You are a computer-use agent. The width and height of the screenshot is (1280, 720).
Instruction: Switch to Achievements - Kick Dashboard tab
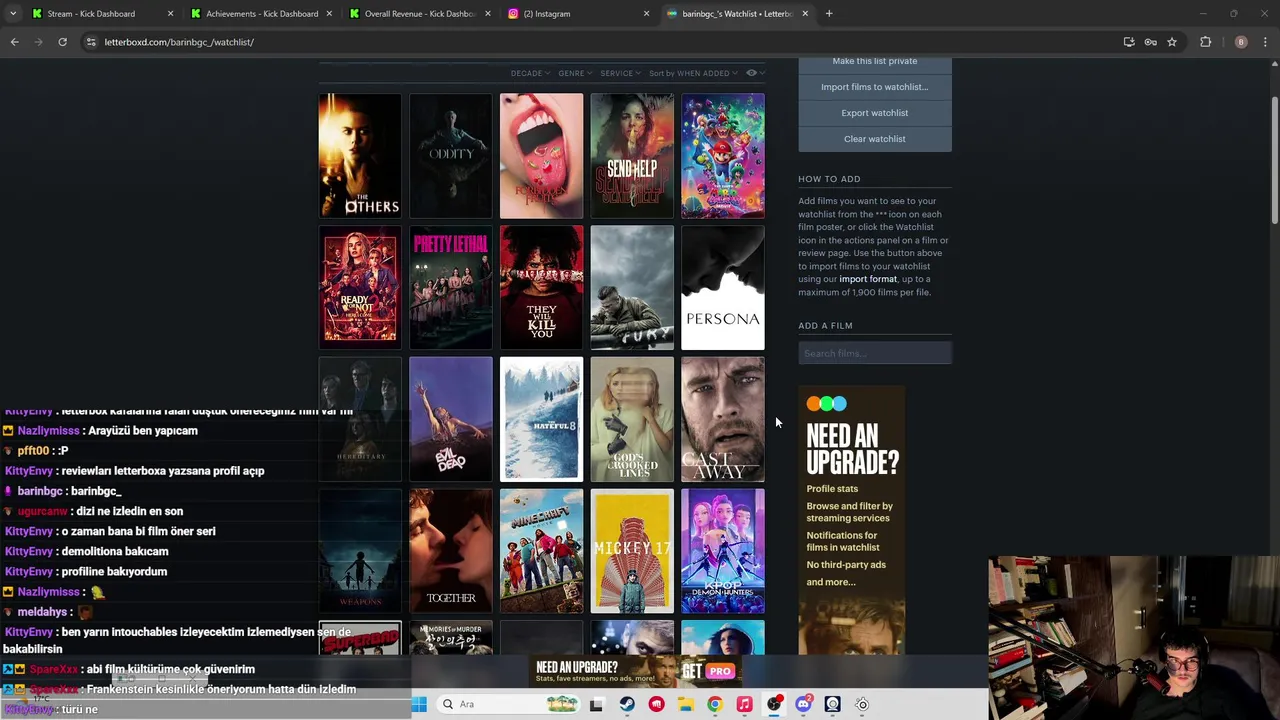(x=262, y=14)
